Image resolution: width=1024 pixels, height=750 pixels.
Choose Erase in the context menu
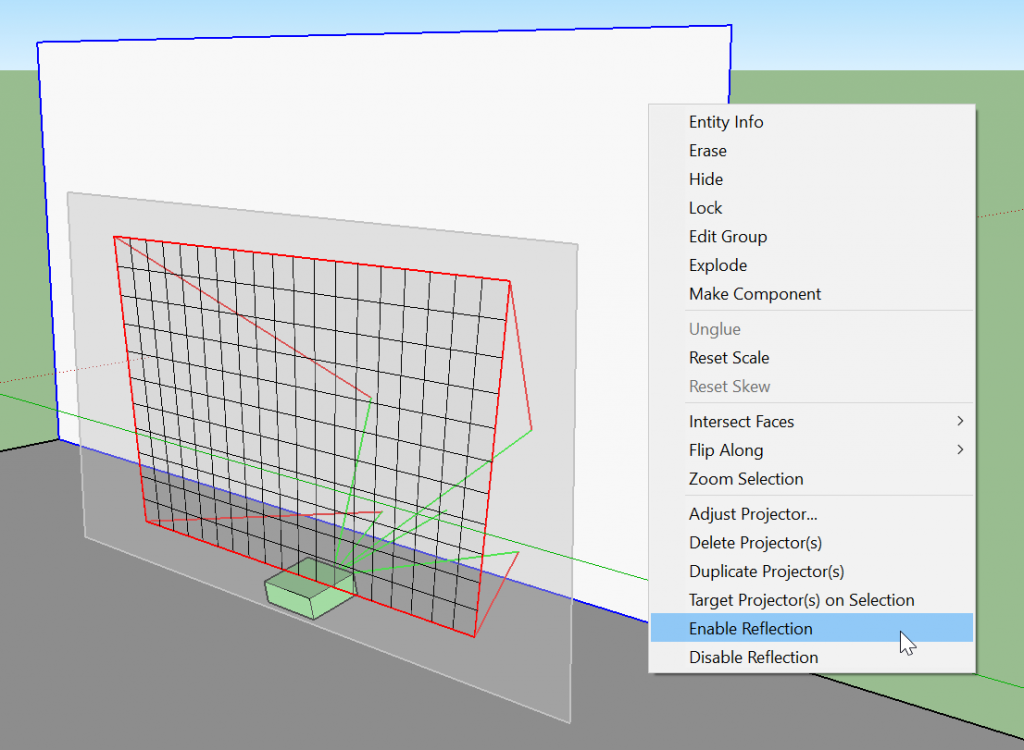click(811, 151)
